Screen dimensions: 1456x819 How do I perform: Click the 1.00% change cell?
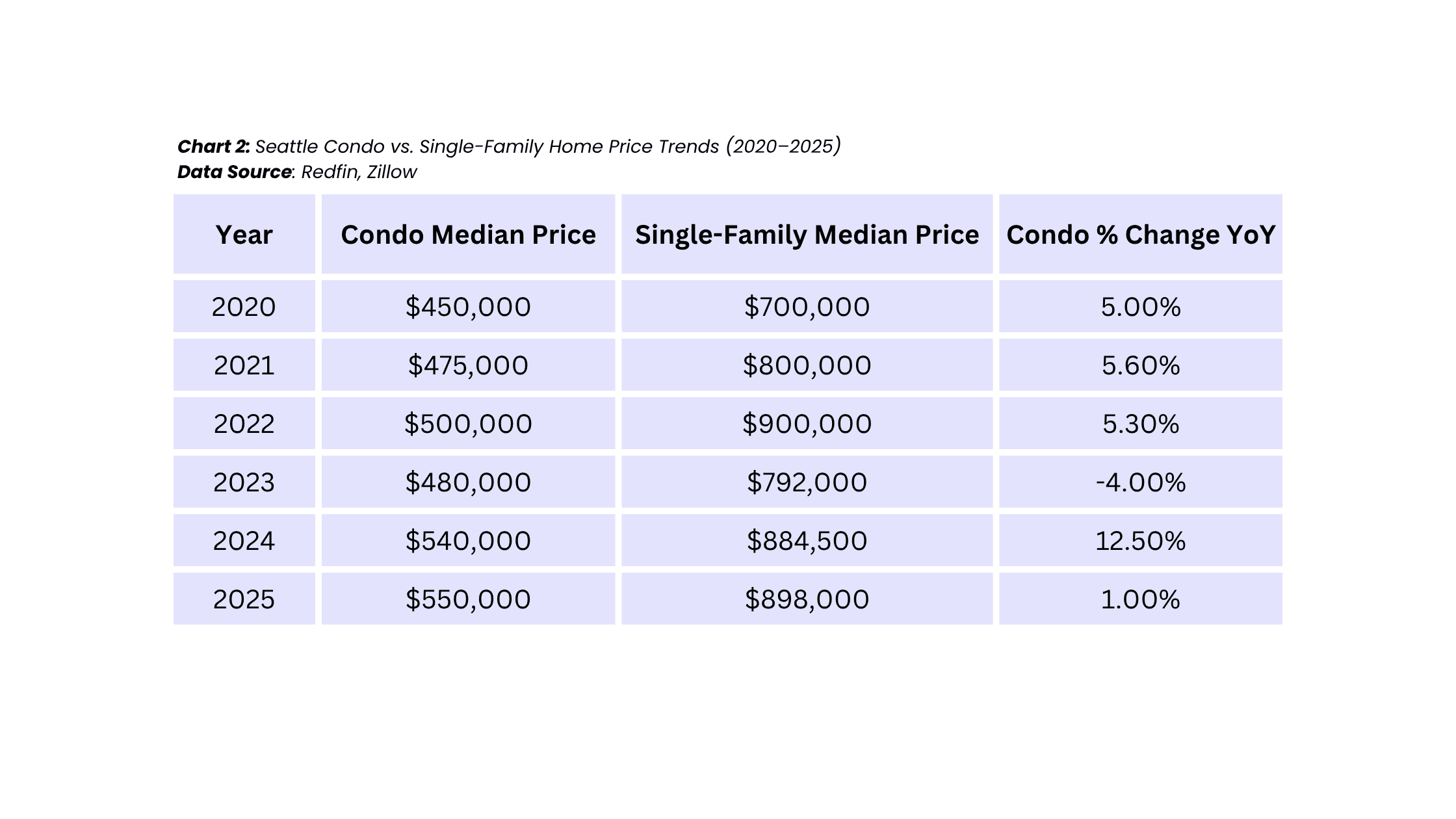1141,599
